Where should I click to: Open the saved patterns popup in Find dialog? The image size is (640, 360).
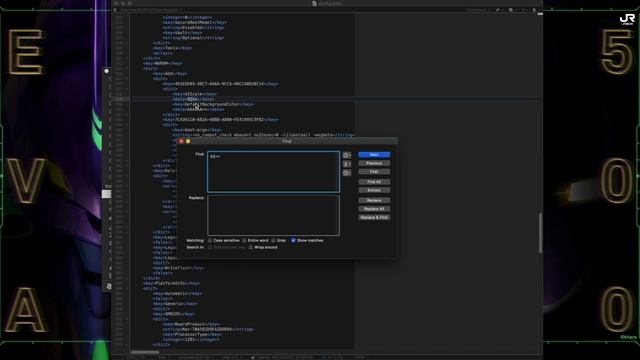pos(347,164)
